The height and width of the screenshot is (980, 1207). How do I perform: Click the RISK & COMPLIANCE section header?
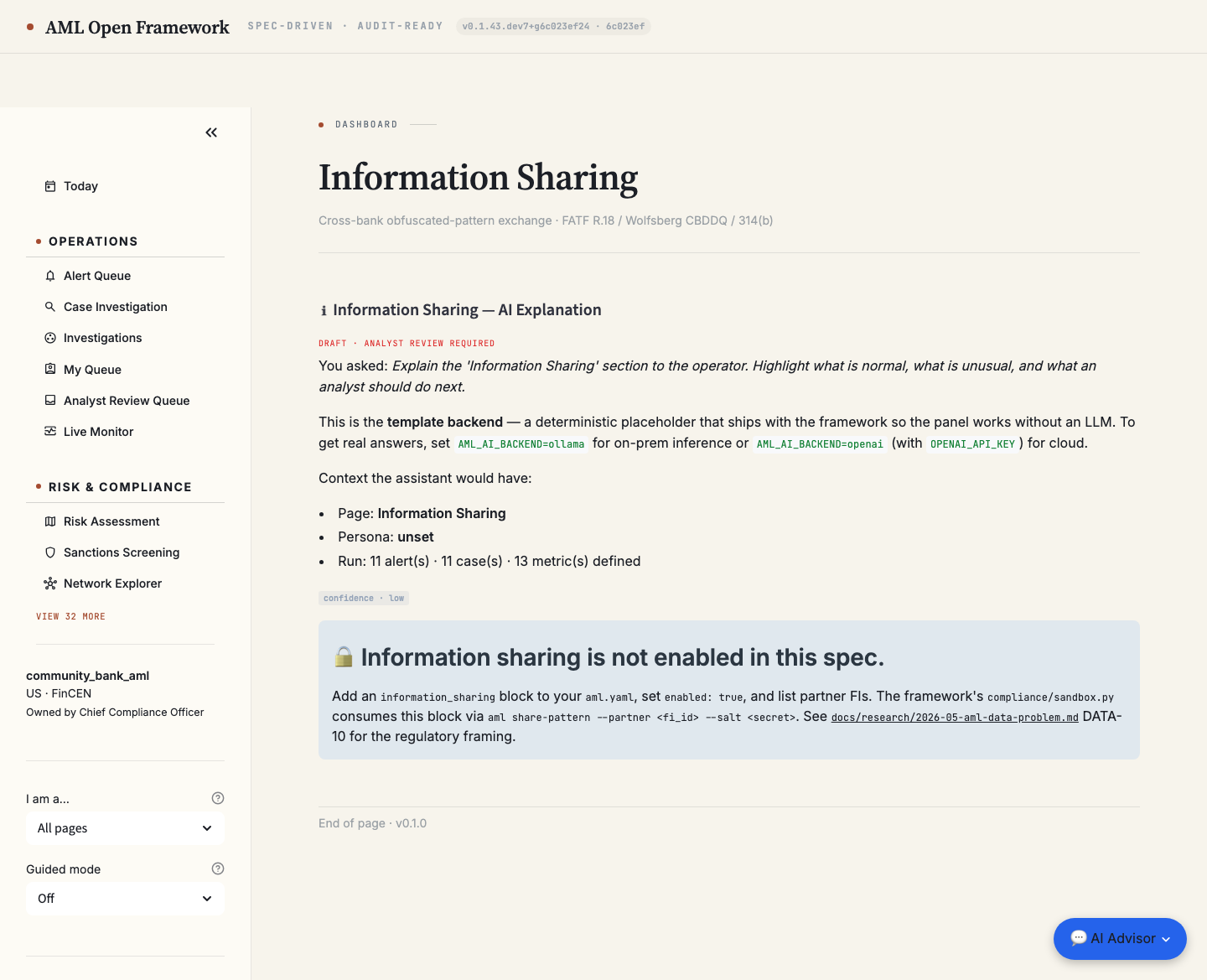click(120, 487)
